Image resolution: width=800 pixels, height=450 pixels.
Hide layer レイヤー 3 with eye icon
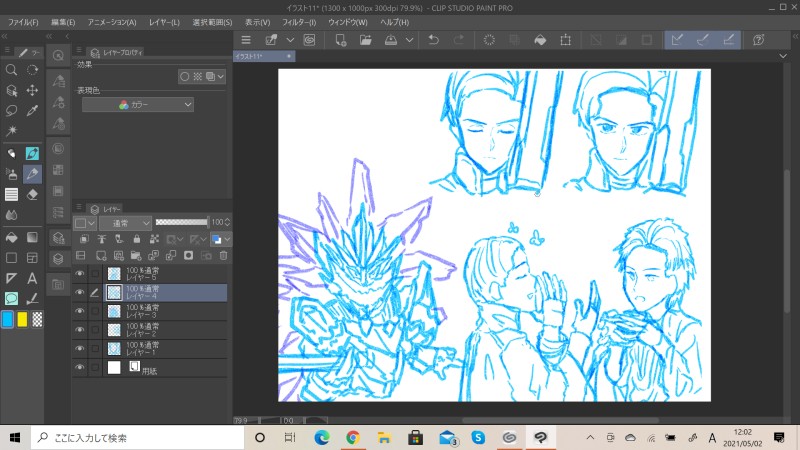click(80, 311)
